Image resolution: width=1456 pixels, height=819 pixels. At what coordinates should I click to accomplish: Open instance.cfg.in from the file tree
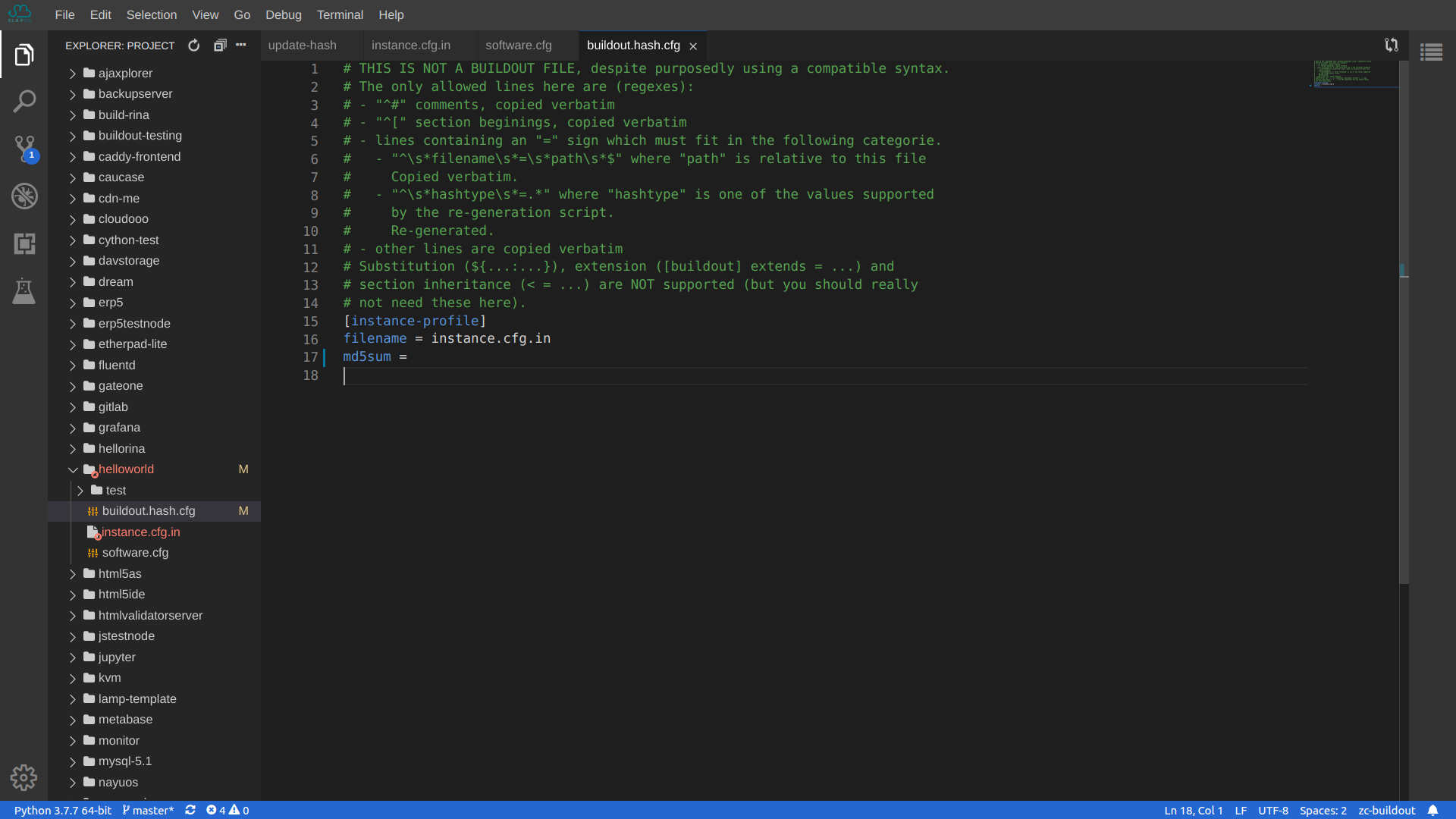tap(155, 532)
